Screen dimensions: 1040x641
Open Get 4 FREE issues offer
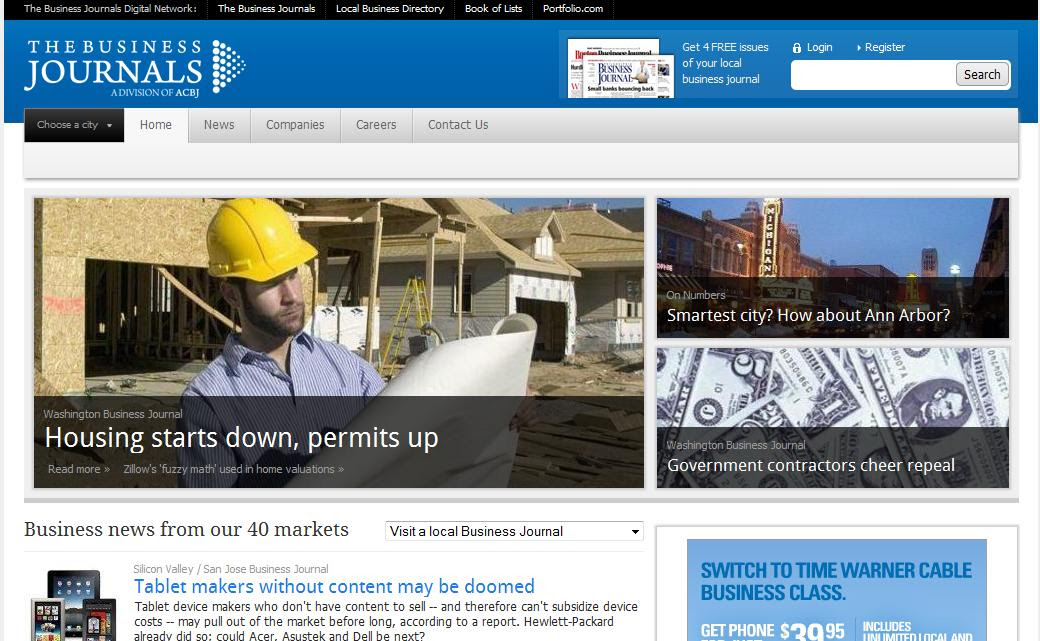pyautogui.click(x=725, y=63)
